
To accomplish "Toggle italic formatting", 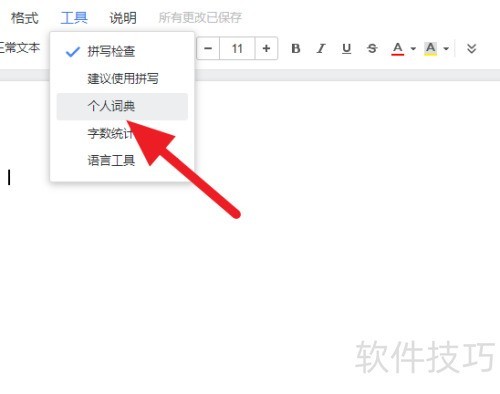I will point(321,49).
